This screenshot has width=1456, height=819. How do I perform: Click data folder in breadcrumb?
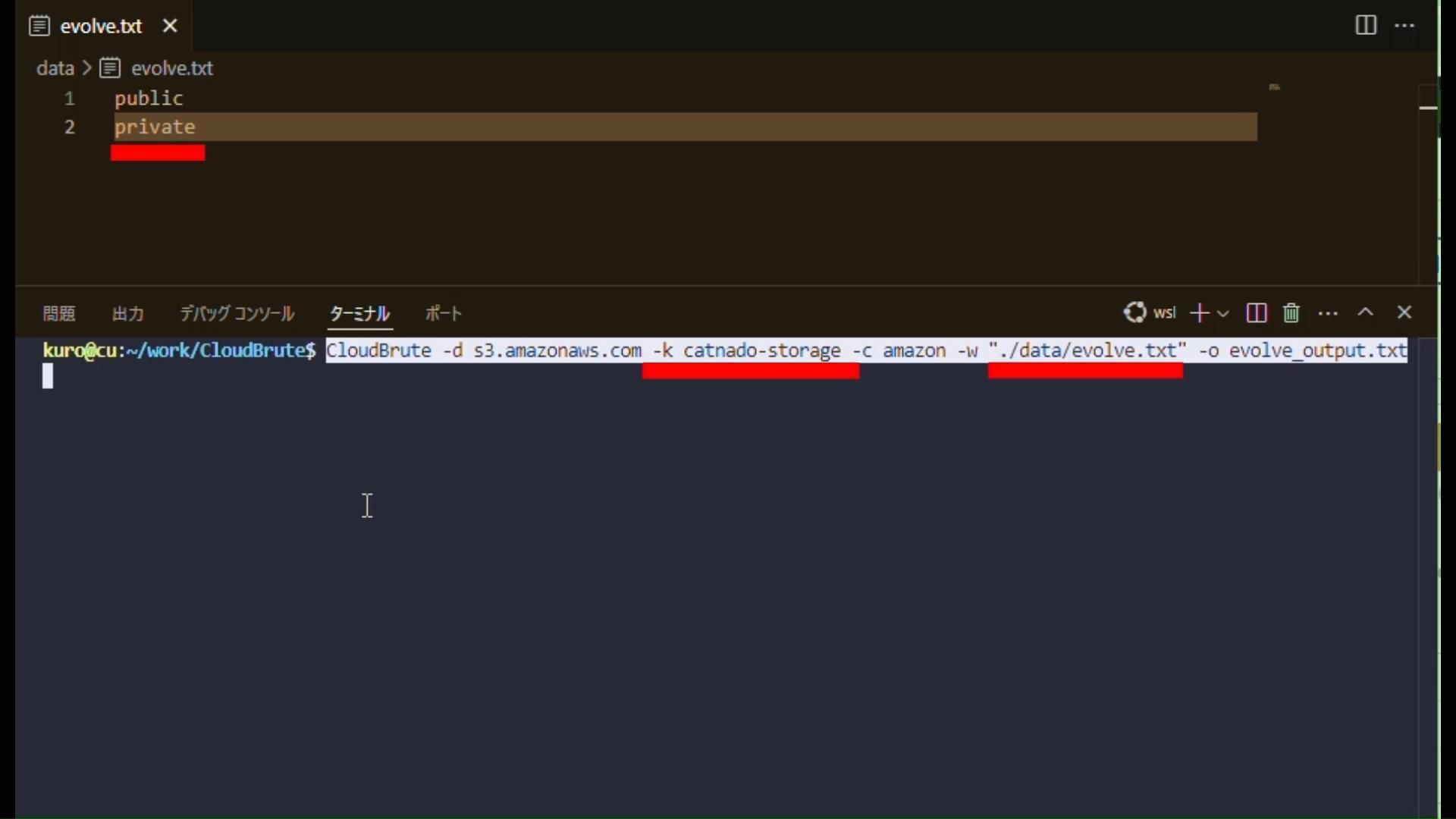55,68
